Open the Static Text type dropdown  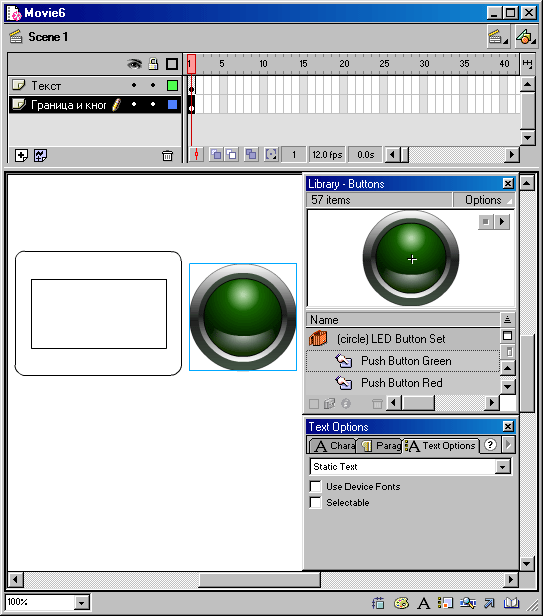(503, 467)
